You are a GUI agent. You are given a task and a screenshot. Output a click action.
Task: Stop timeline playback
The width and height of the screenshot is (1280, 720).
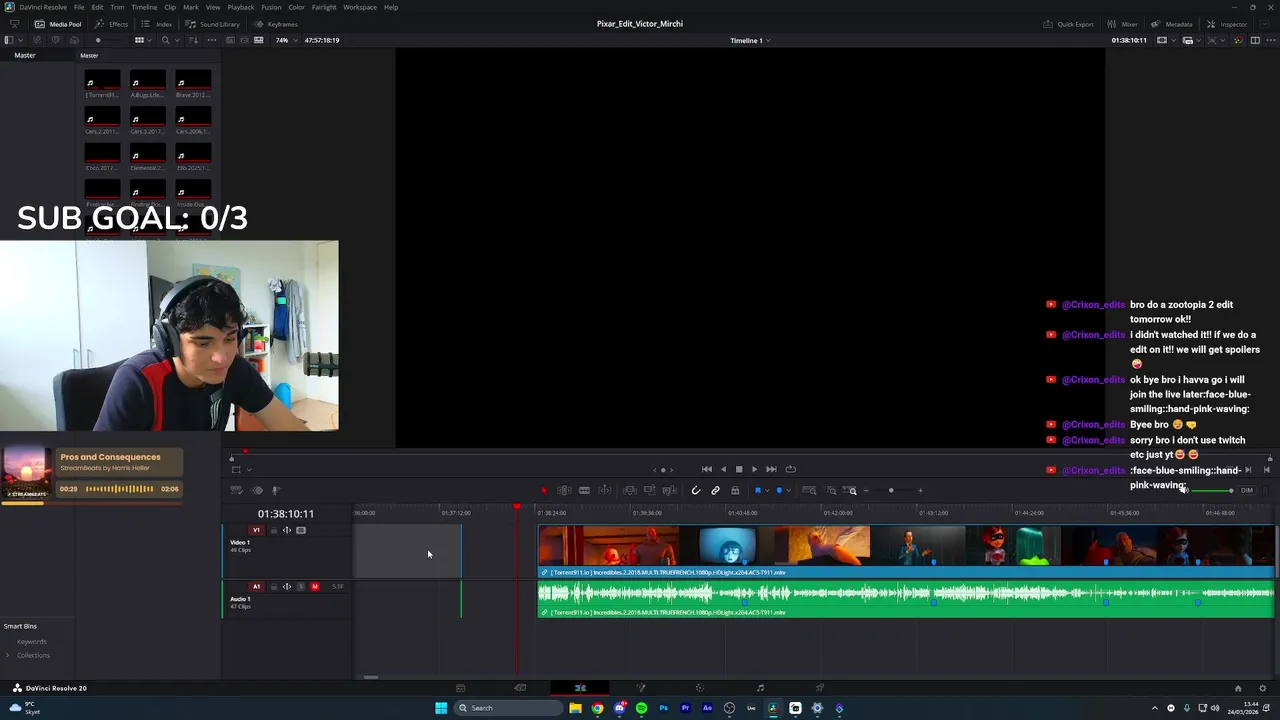(x=739, y=469)
